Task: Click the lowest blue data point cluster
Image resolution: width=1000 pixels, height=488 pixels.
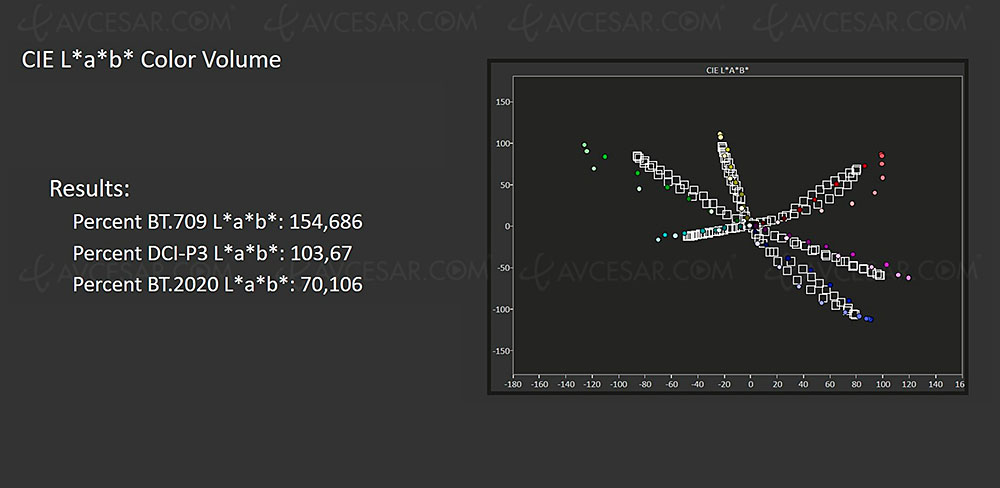Action: point(868,319)
